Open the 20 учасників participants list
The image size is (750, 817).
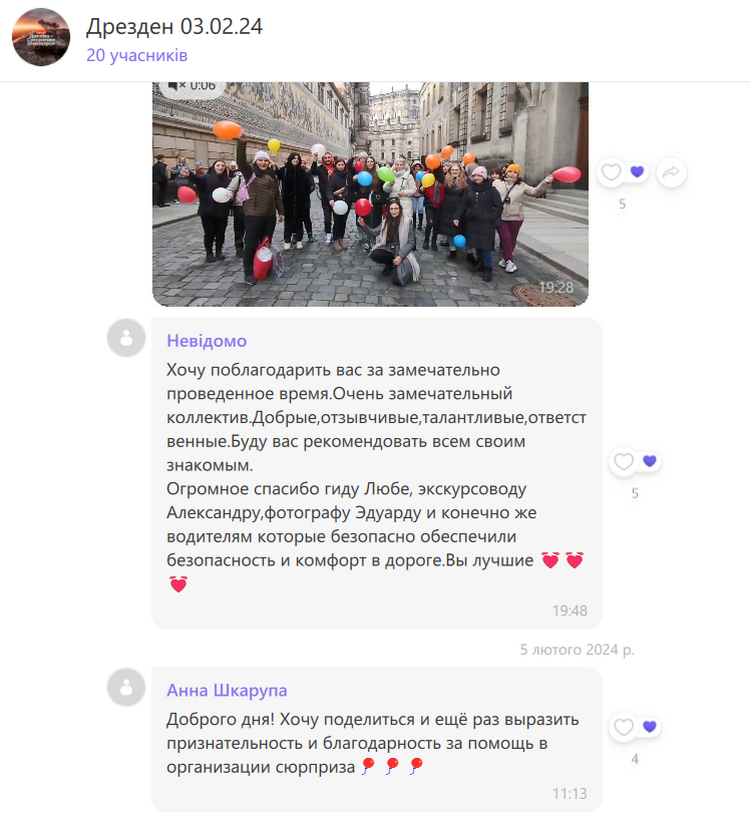[137, 55]
